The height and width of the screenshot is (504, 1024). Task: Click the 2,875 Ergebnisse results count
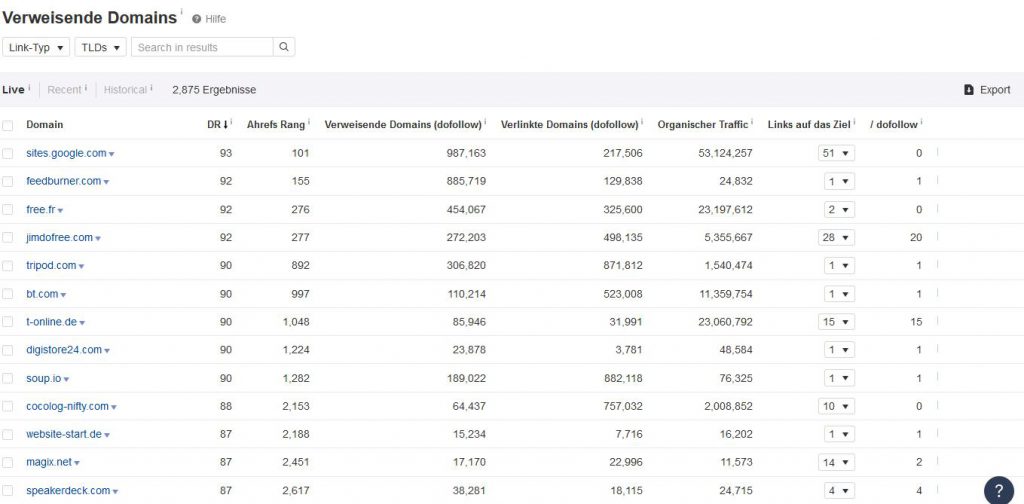pyautogui.click(x=214, y=90)
